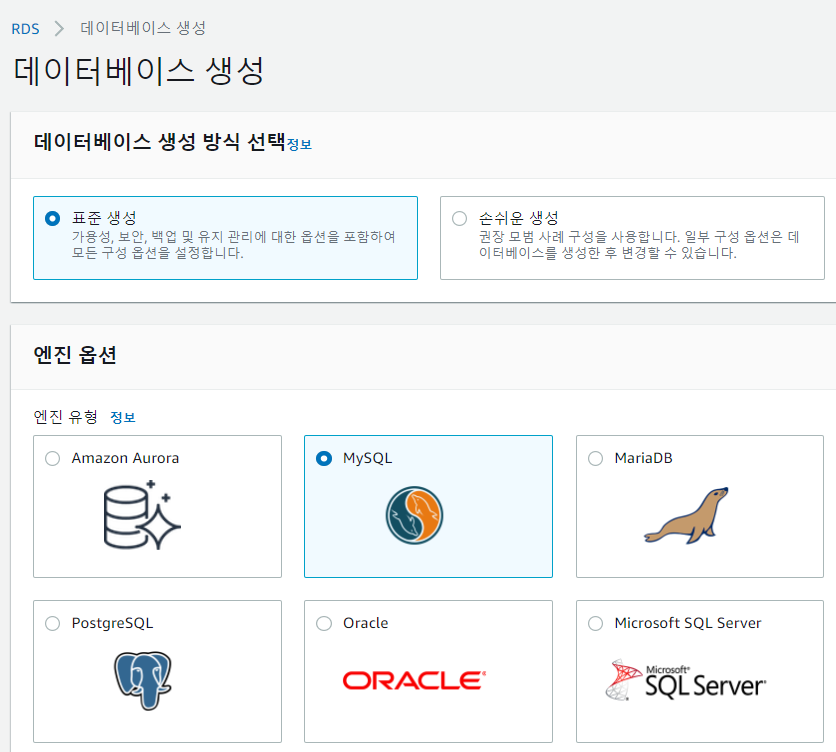Click the MySQL dolphin logo
Viewport: 836px width, 752px height.
[414, 515]
